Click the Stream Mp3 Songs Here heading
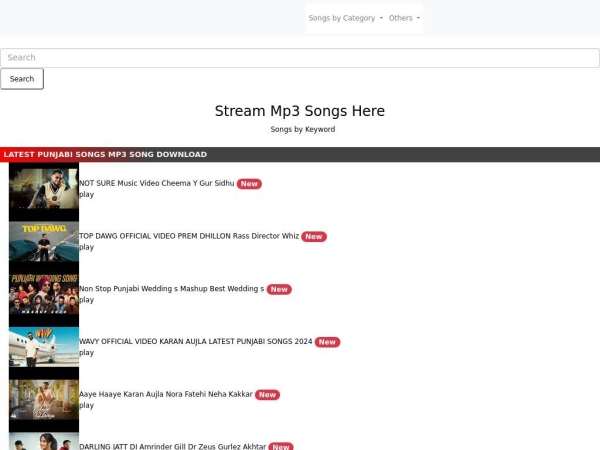Viewport: 600px width, 450px height. [x=300, y=111]
